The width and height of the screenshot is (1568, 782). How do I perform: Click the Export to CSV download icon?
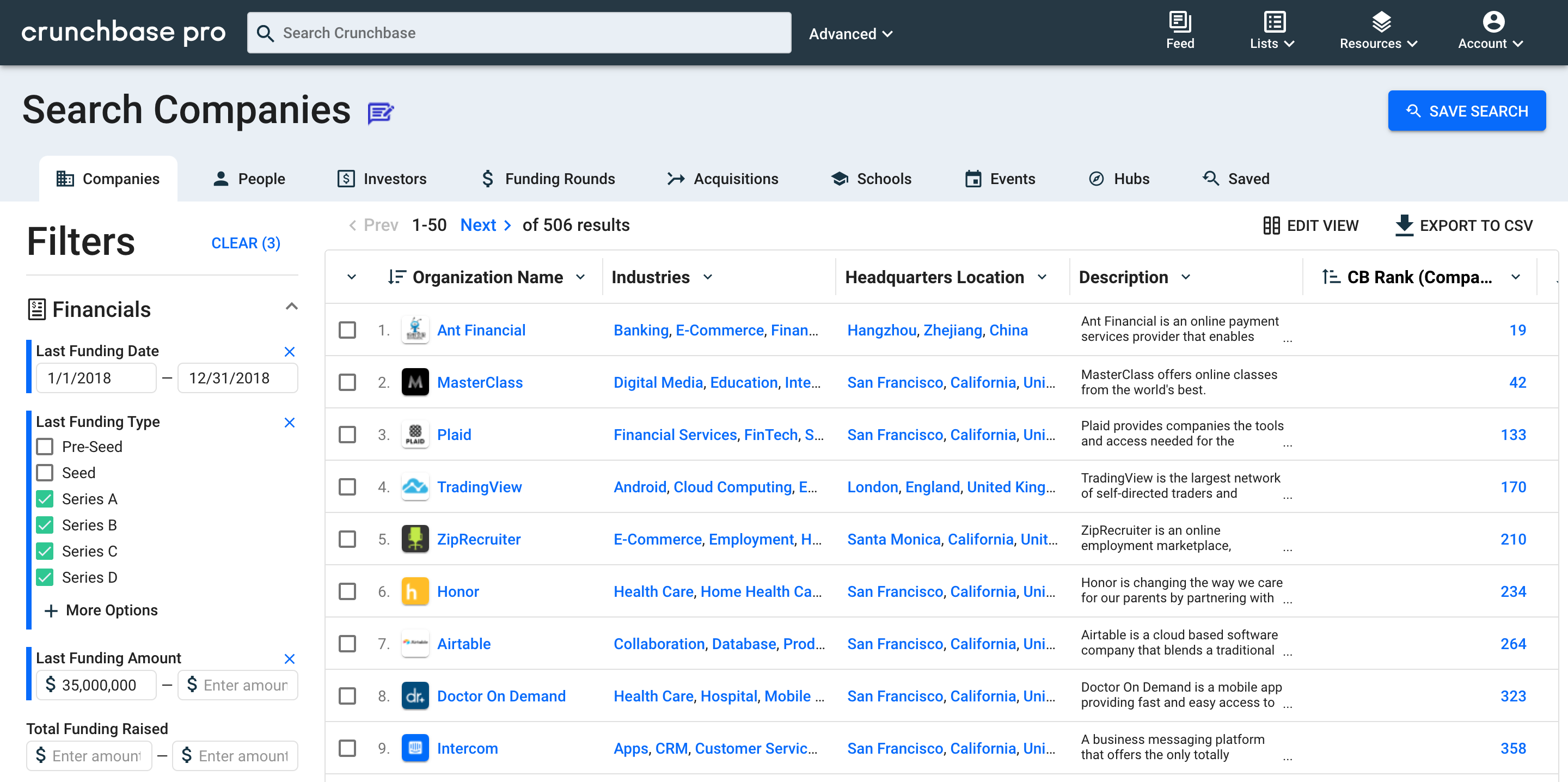pyautogui.click(x=1404, y=225)
